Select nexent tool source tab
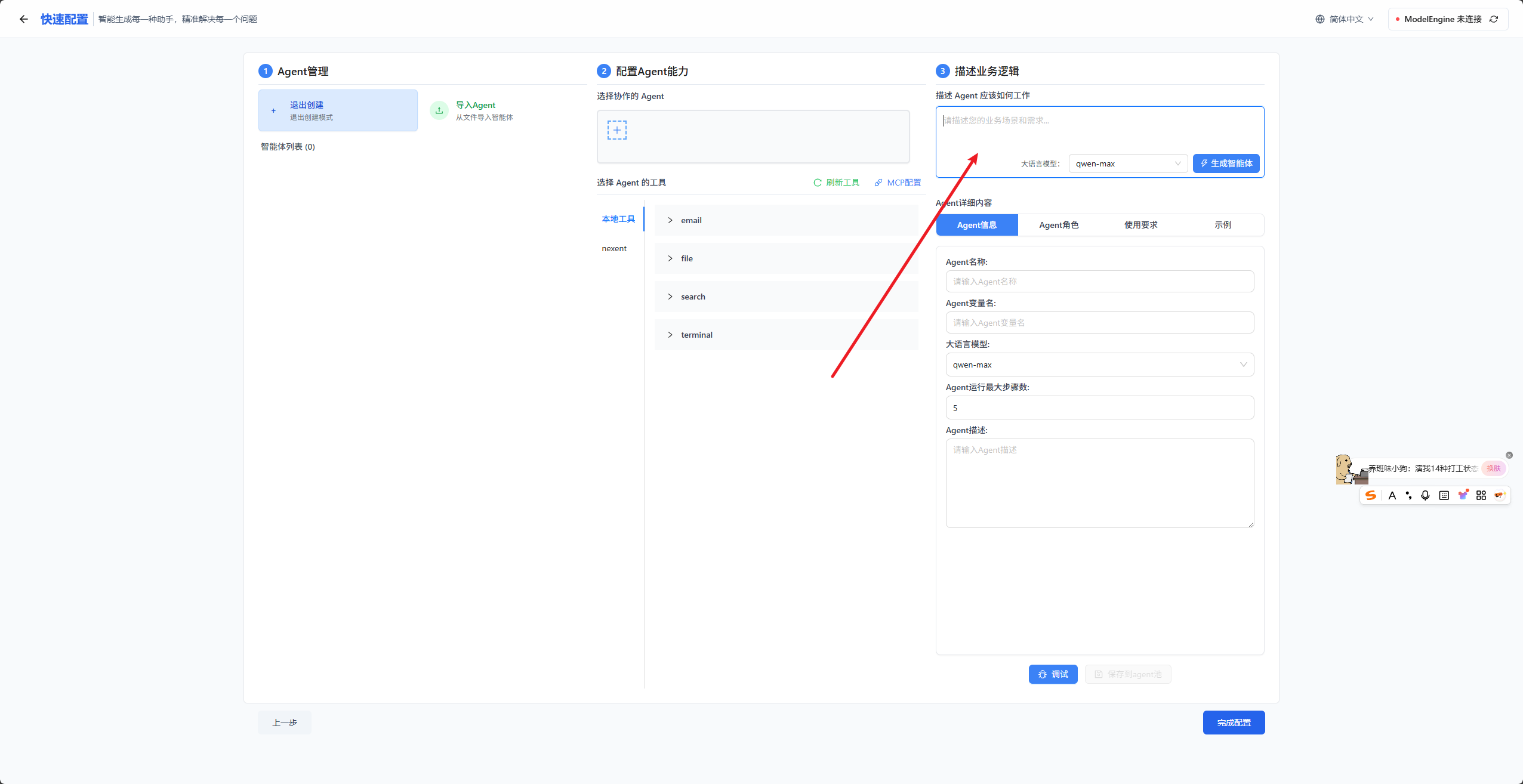Viewport: 1523px width, 784px height. point(614,248)
